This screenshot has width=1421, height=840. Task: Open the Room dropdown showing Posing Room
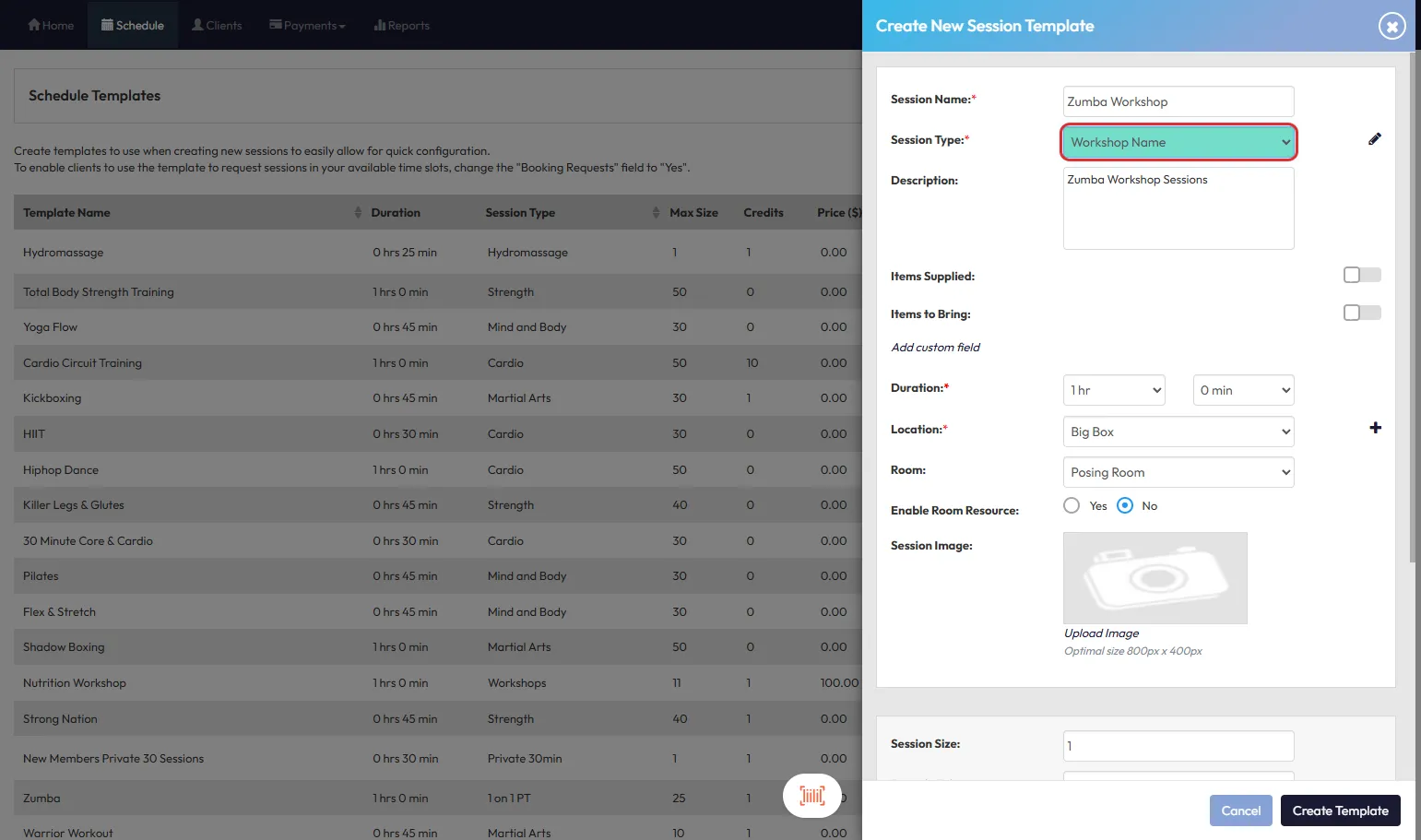tap(1178, 472)
